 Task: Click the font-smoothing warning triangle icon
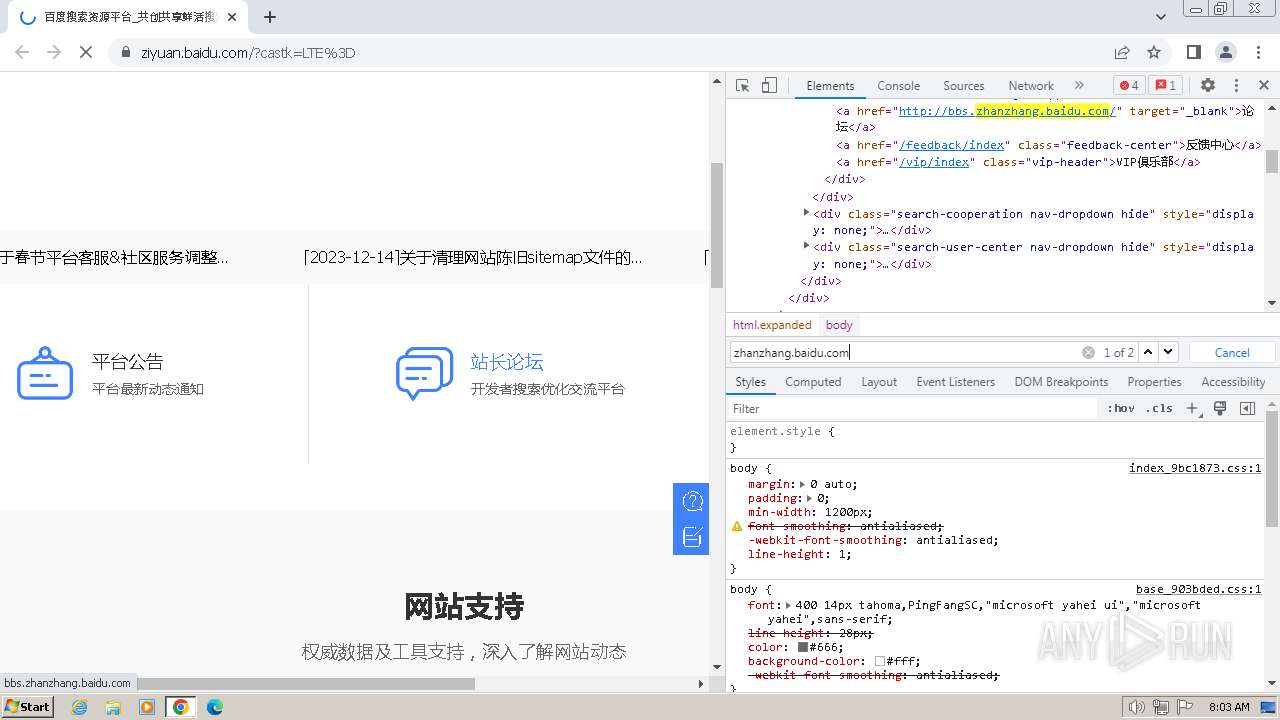(x=737, y=526)
